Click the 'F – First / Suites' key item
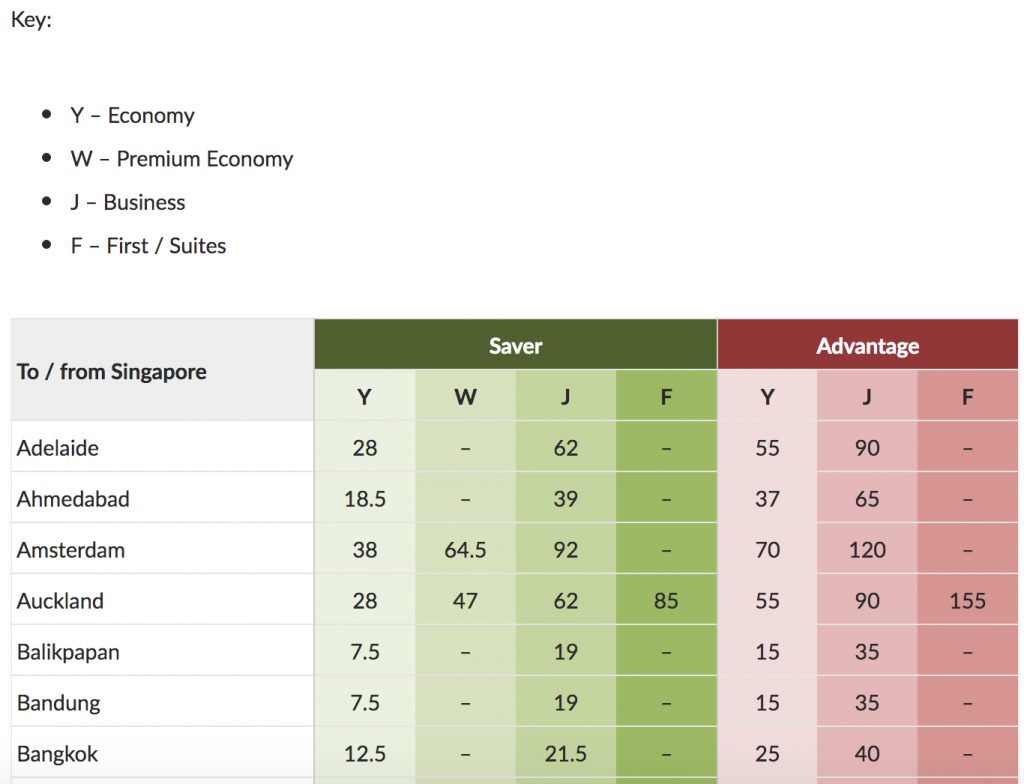1024x784 pixels. coord(148,246)
